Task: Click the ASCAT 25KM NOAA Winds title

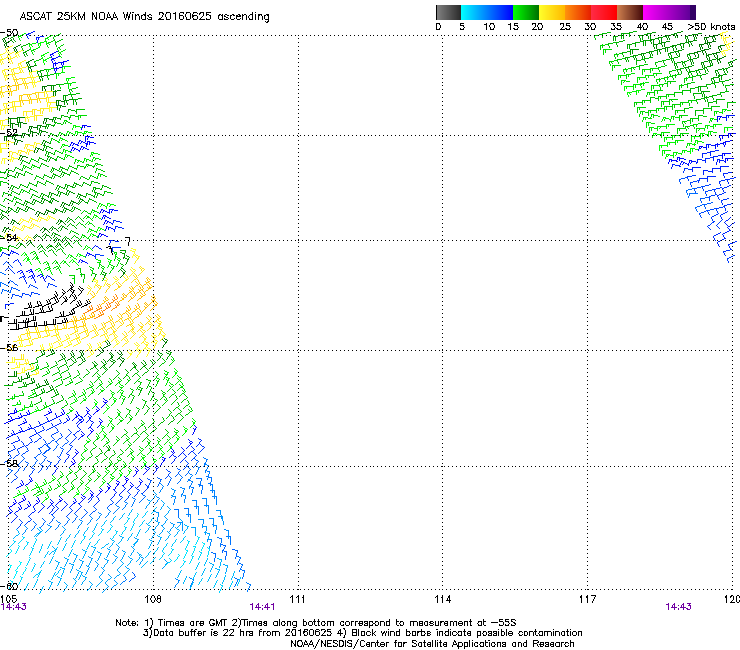Action: click(x=144, y=17)
